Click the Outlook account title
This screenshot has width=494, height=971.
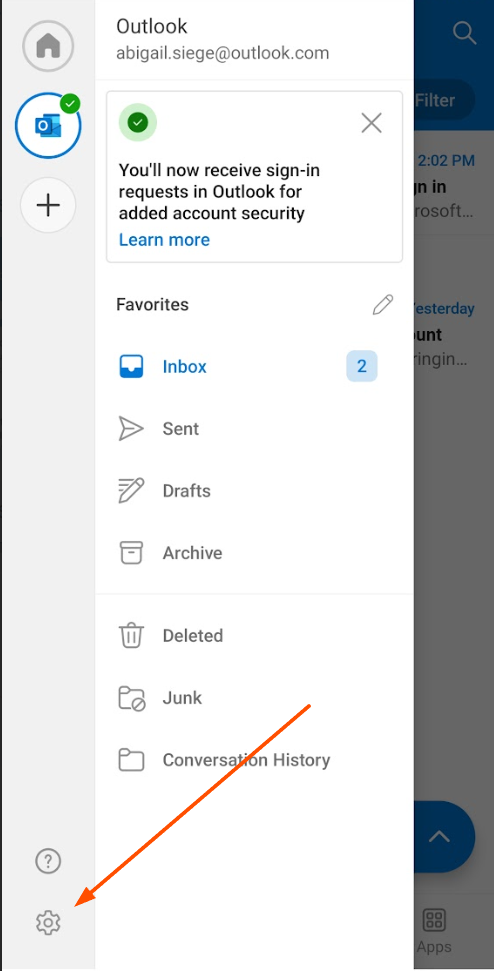[152, 27]
